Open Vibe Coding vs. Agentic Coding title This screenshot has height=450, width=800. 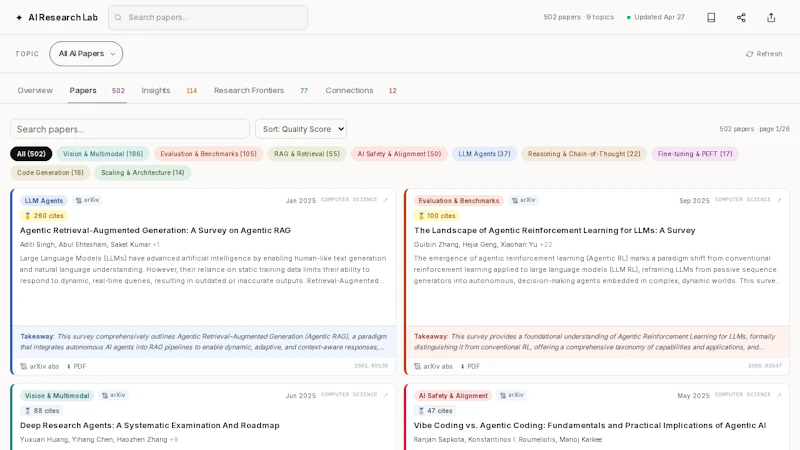tap(590, 425)
